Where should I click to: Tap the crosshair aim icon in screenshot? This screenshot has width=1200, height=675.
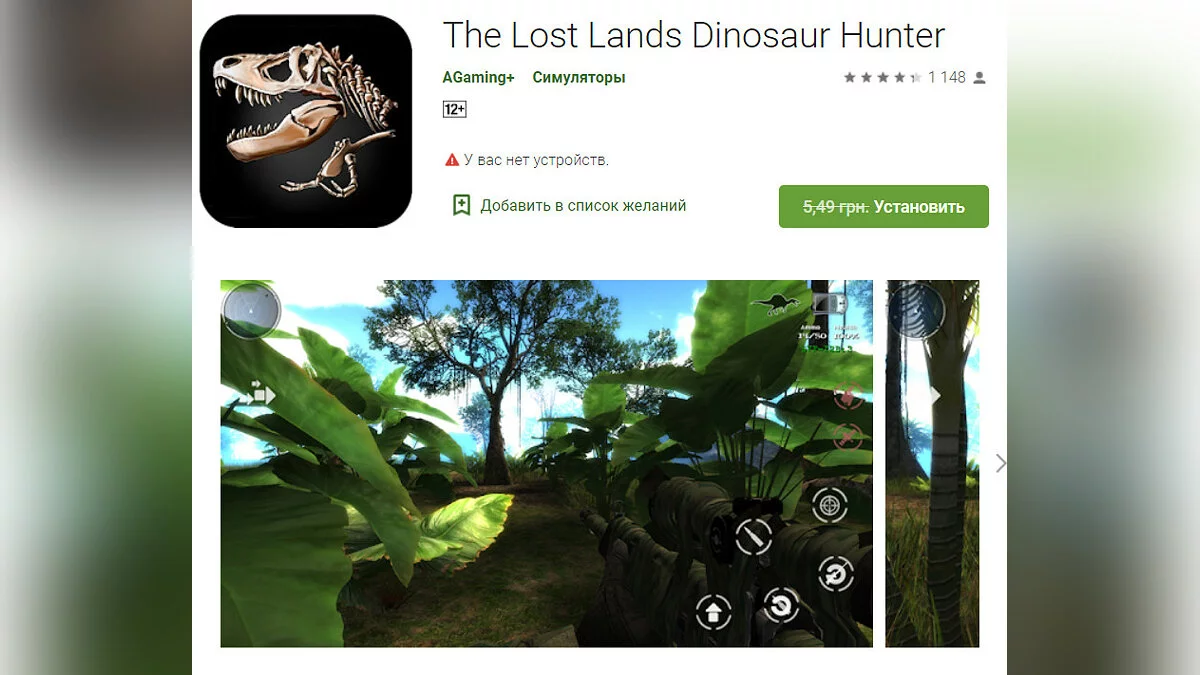pyautogui.click(x=829, y=505)
